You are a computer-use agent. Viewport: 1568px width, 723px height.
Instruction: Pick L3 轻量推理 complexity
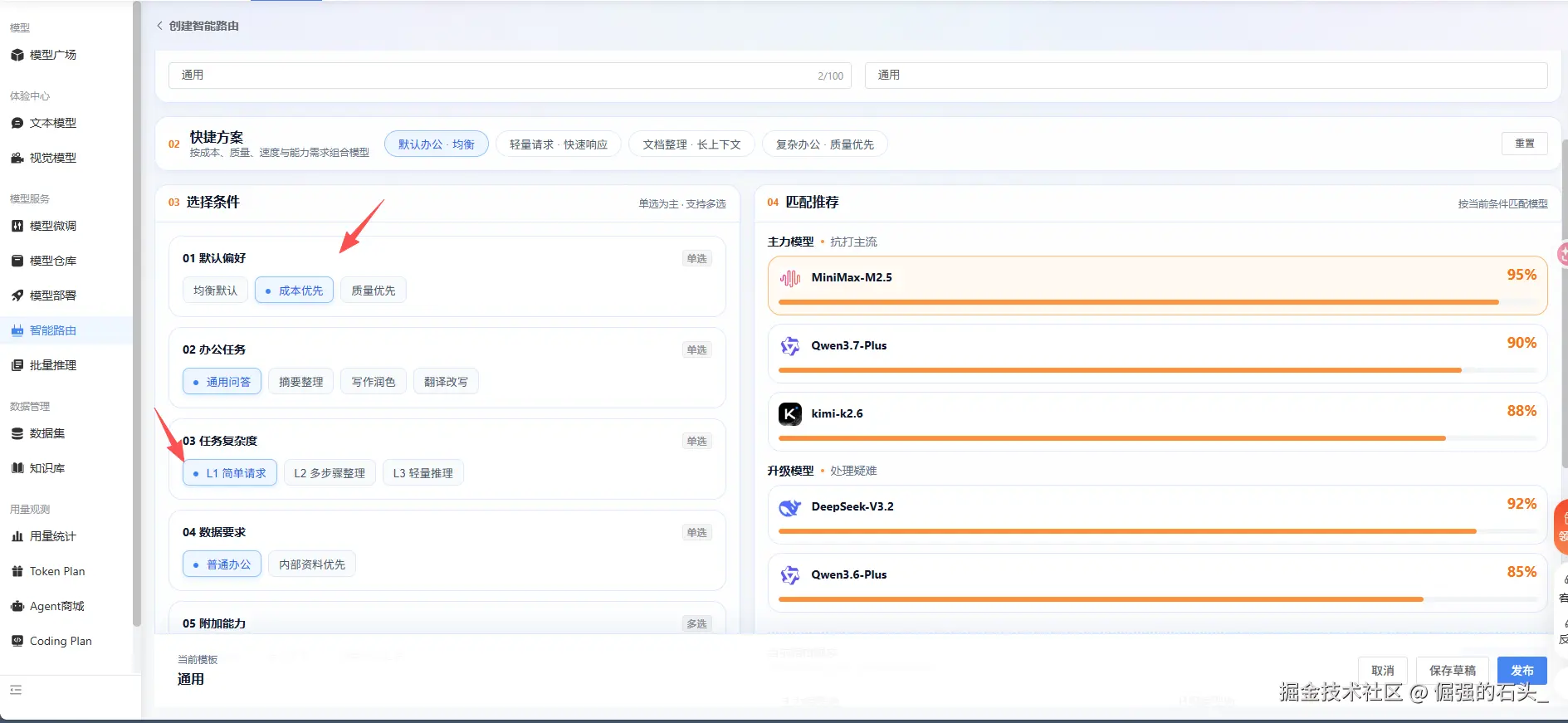click(423, 473)
